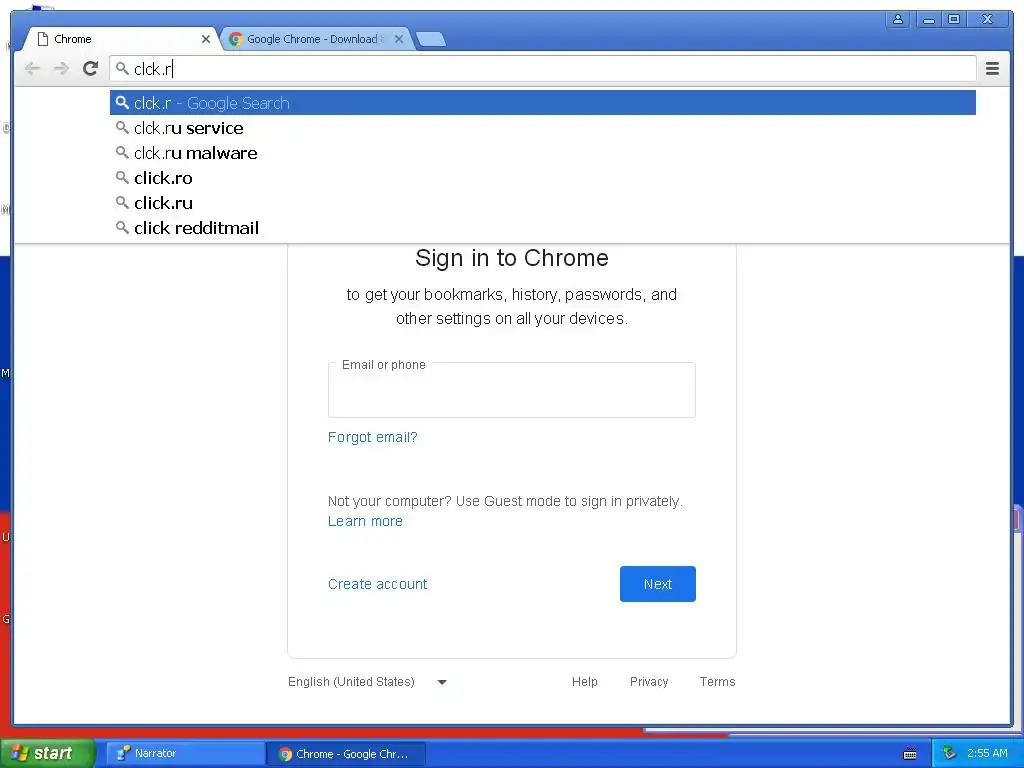Screen dimensions: 1024x768
Task: Select the clck.r - Google Search suggestion
Action: [543, 103]
